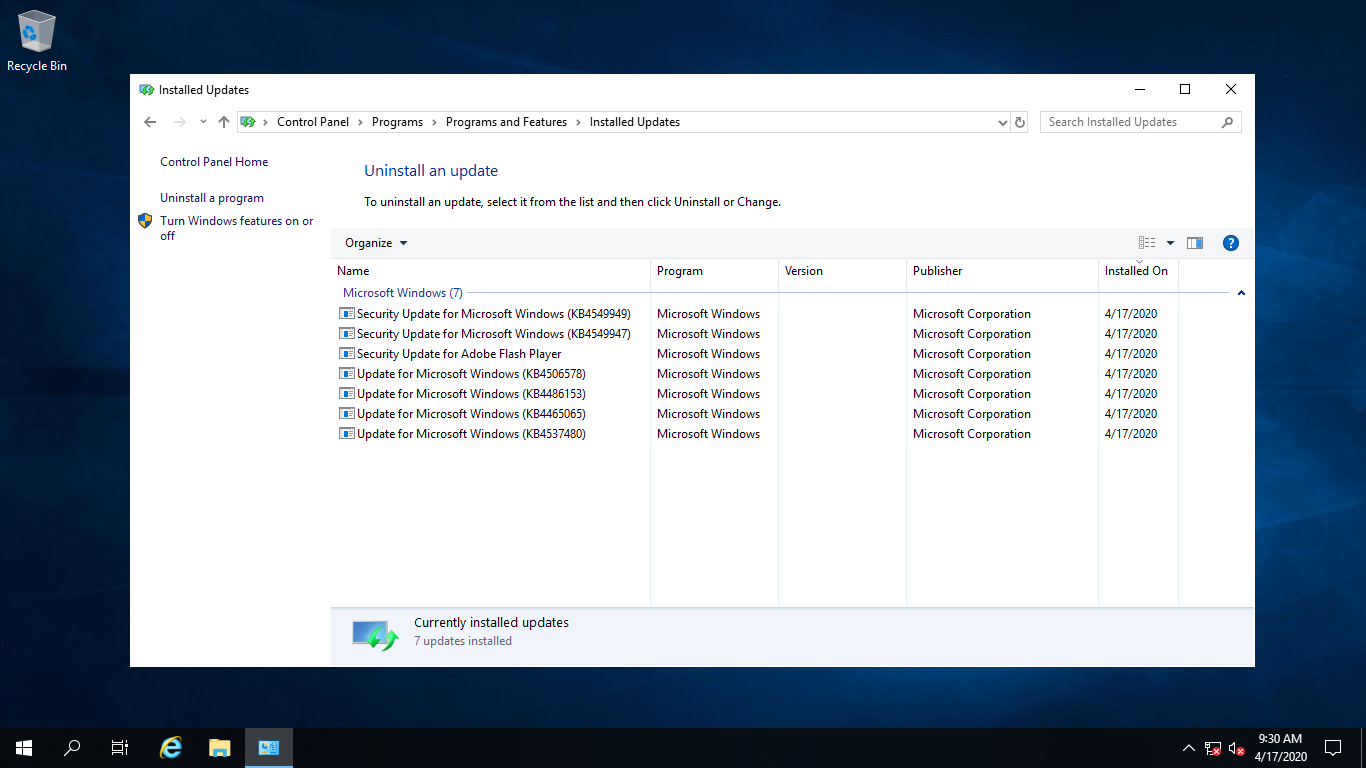The width and height of the screenshot is (1366, 768).
Task: Click the taskbar Search icon
Action: point(72,748)
